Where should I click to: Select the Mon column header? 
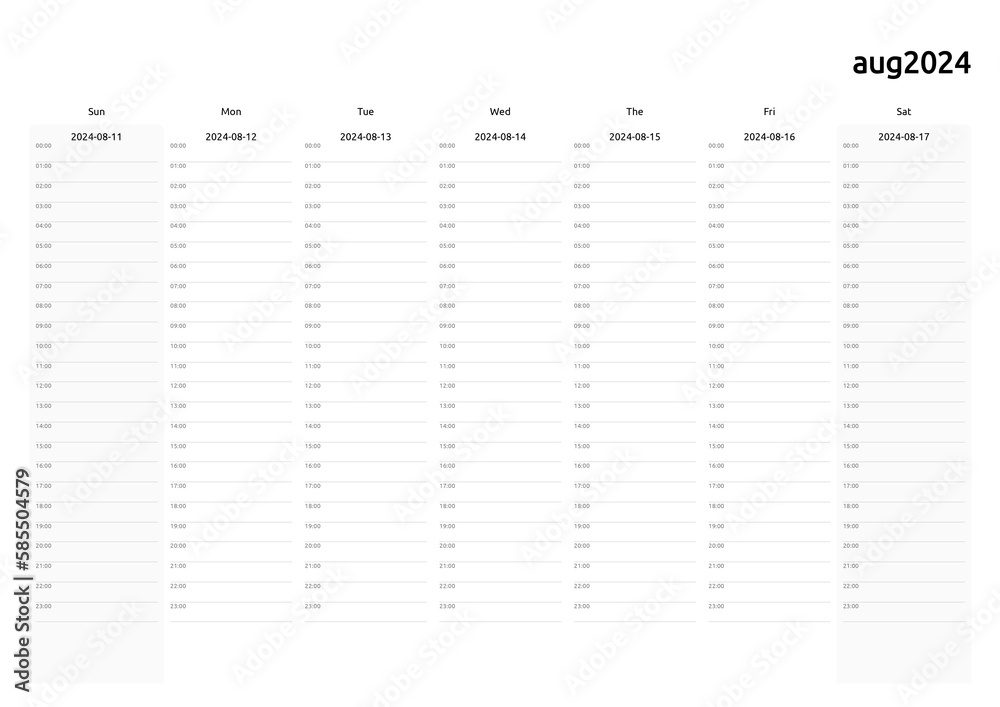(231, 112)
